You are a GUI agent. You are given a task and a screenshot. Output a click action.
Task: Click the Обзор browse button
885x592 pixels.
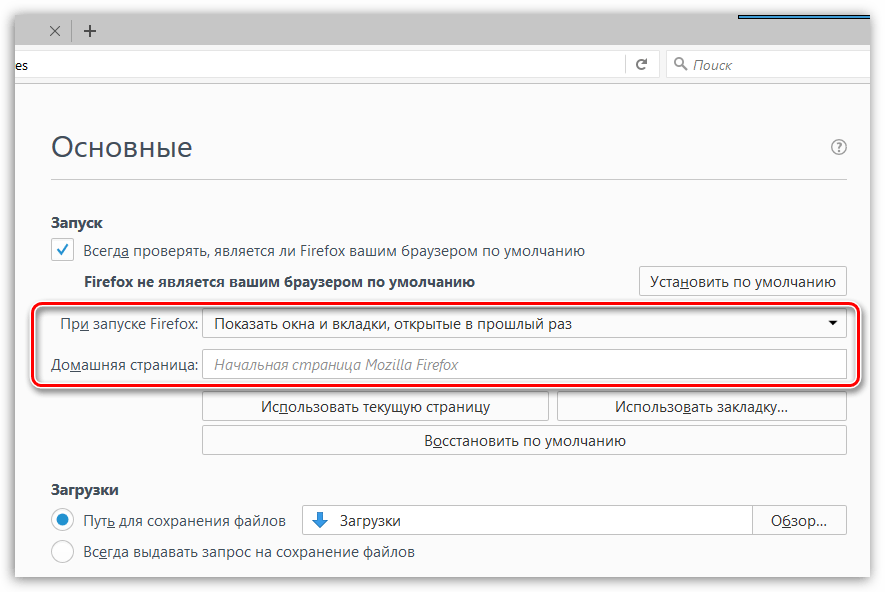coord(798,520)
